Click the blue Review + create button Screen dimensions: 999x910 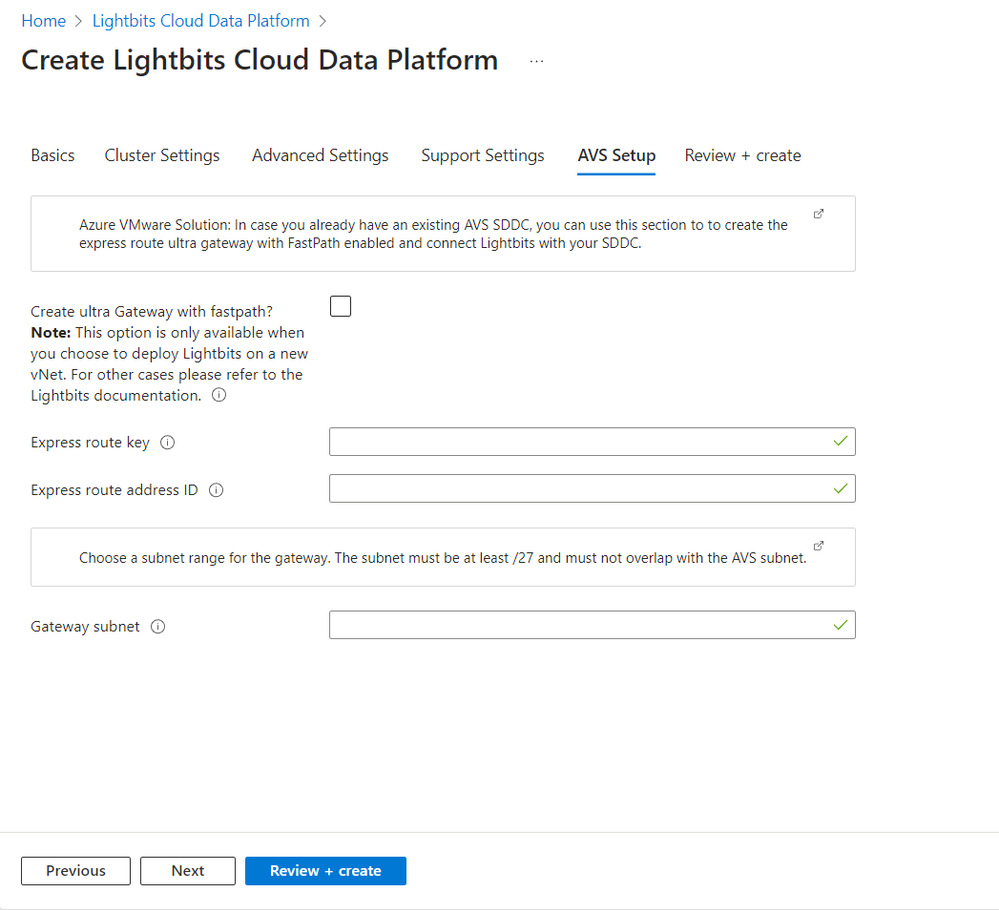[326, 870]
